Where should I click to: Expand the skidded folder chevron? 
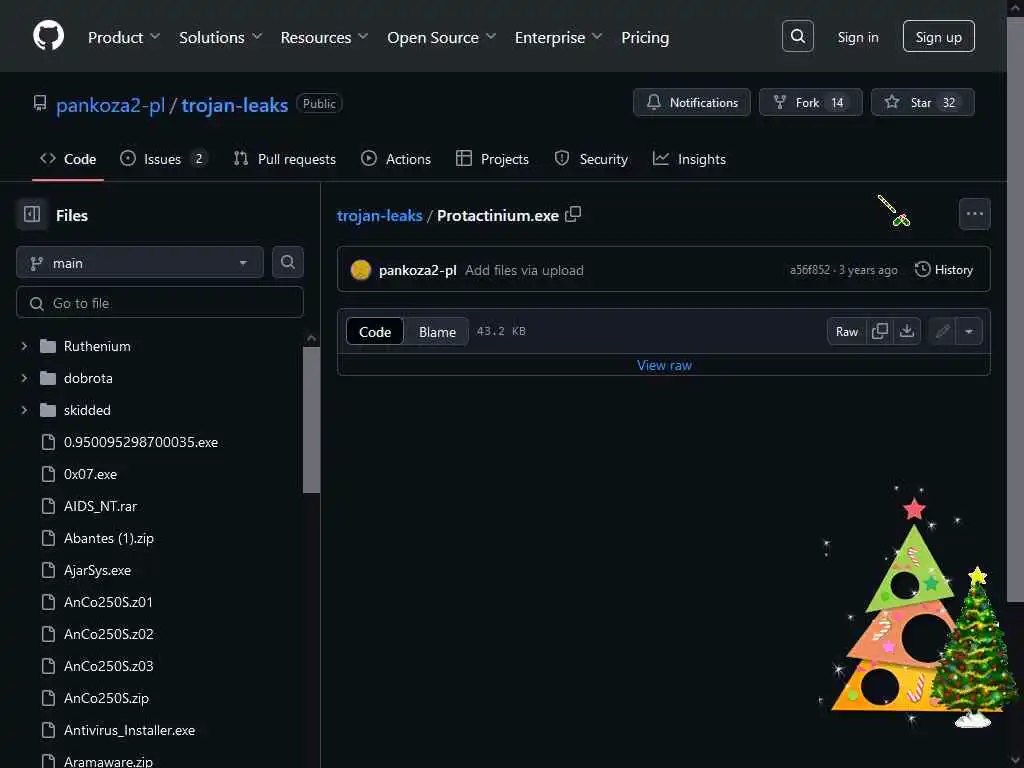tap(24, 410)
